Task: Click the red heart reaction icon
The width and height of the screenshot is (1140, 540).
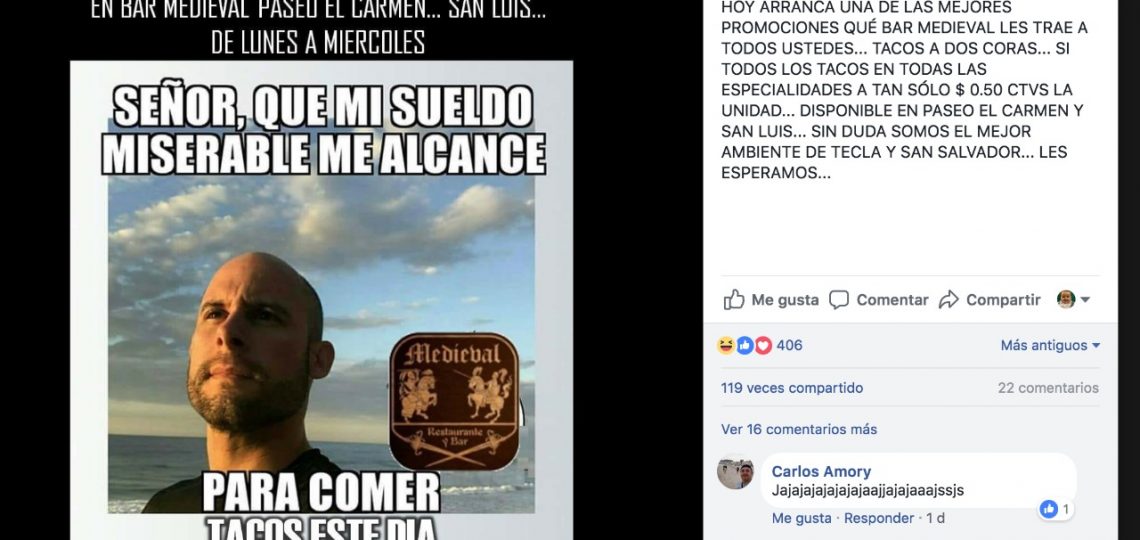Action: [x=763, y=345]
